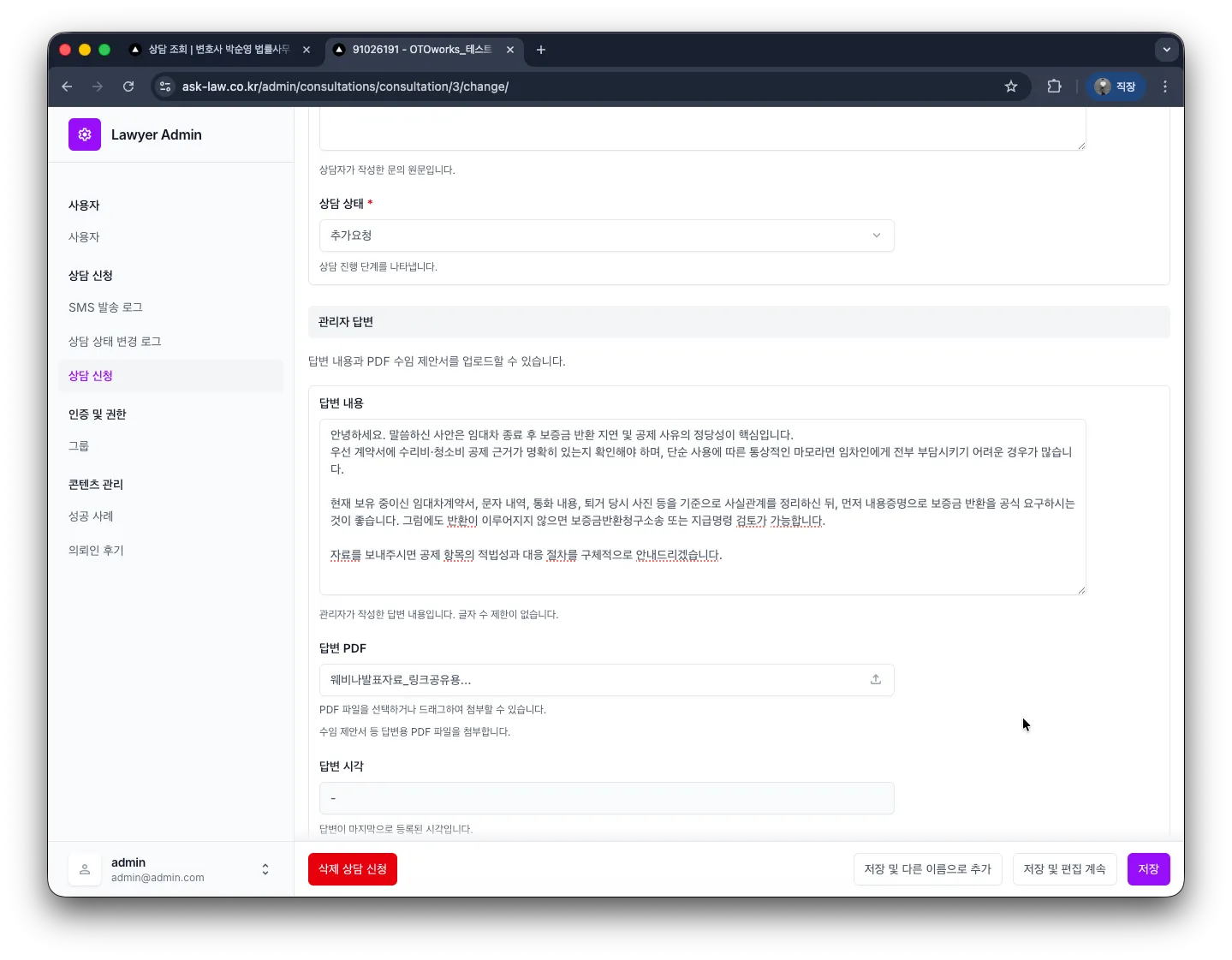Click the site information icon in address bar
Image resolution: width=1232 pixels, height=960 pixels.
pyautogui.click(x=164, y=86)
